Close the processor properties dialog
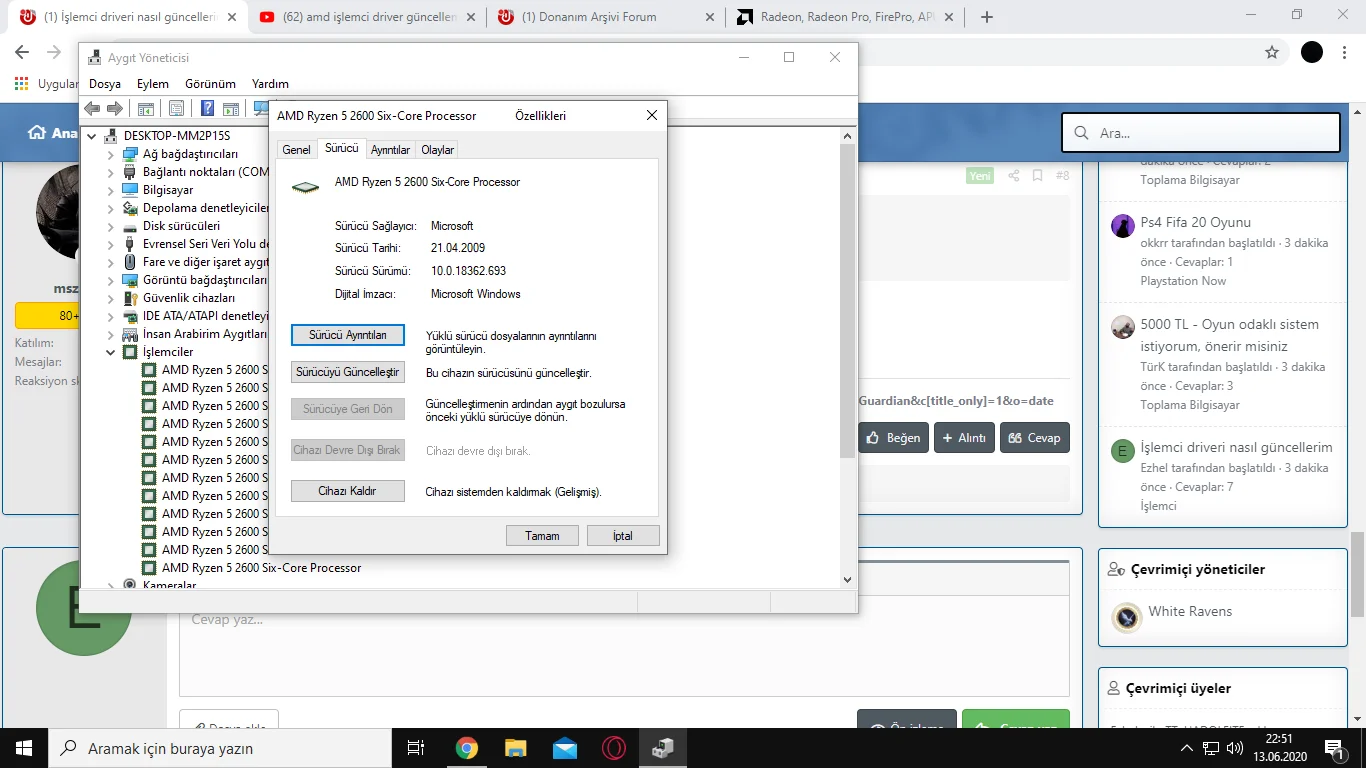The image size is (1366, 768). (x=652, y=115)
